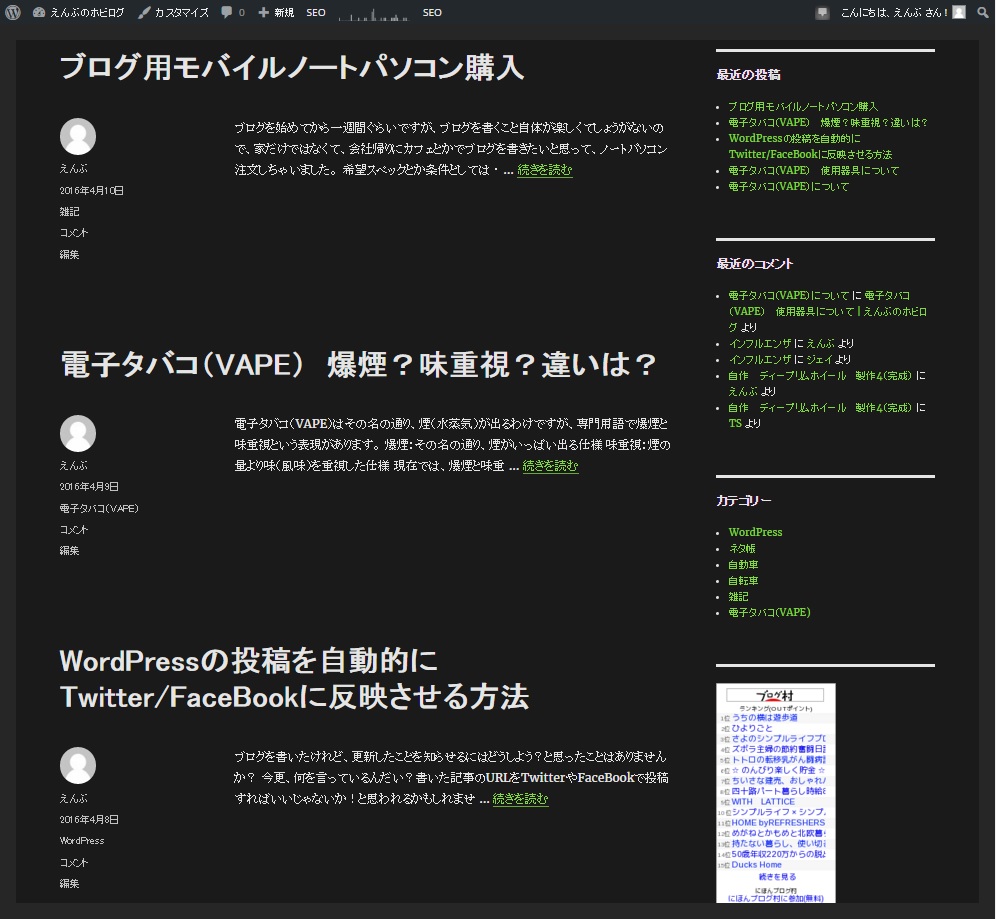Screen dimensions: 996x919
Task: Click 続きを読む on the ノートパソコン購入 excerpt
Action: (x=545, y=170)
